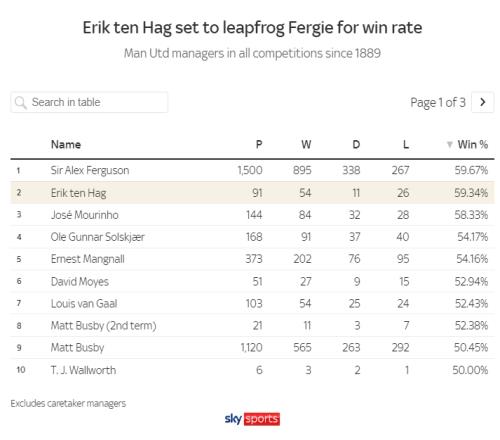The width and height of the screenshot is (500, 440).
Task: Click David Moyes row
Action: point(252,281)
